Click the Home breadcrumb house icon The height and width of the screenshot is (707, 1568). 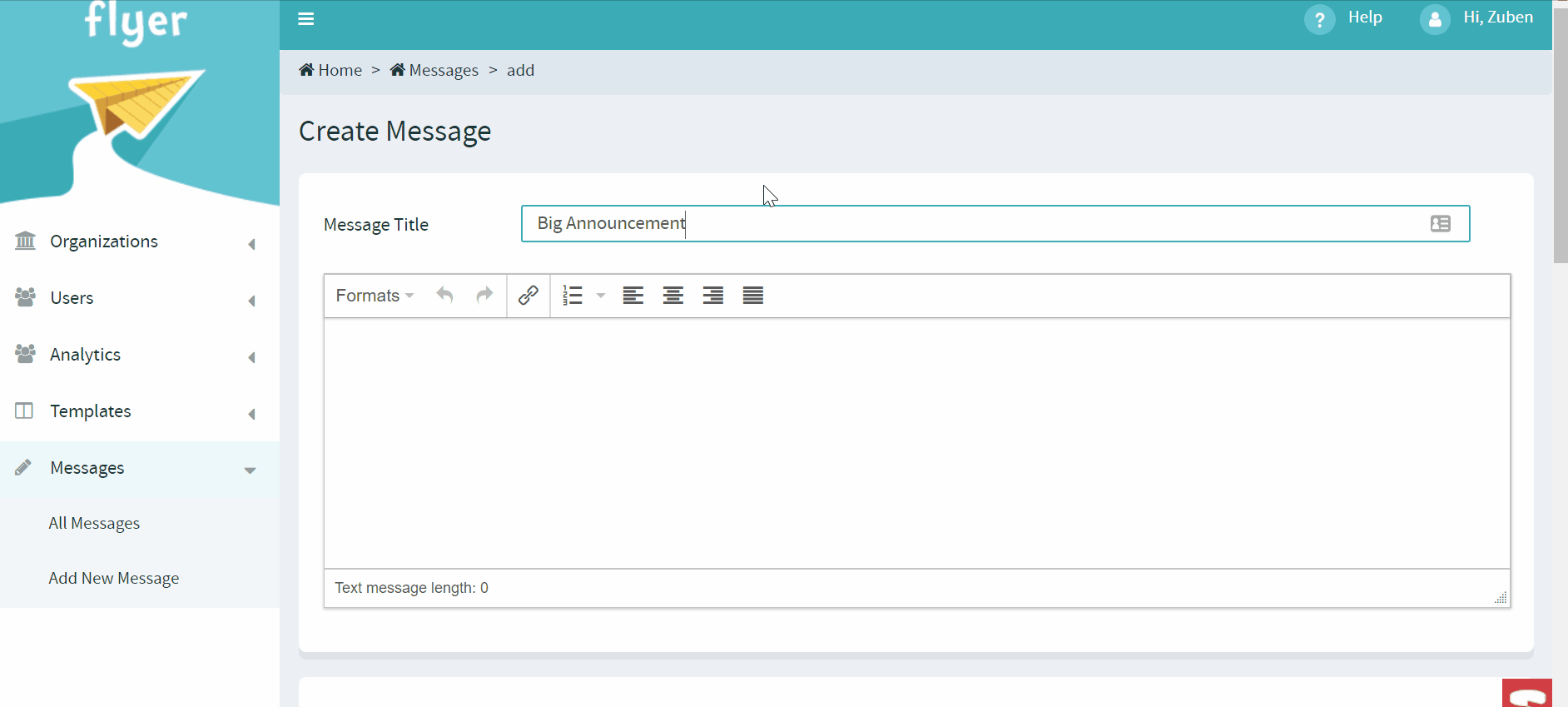(x=306, y=69)
